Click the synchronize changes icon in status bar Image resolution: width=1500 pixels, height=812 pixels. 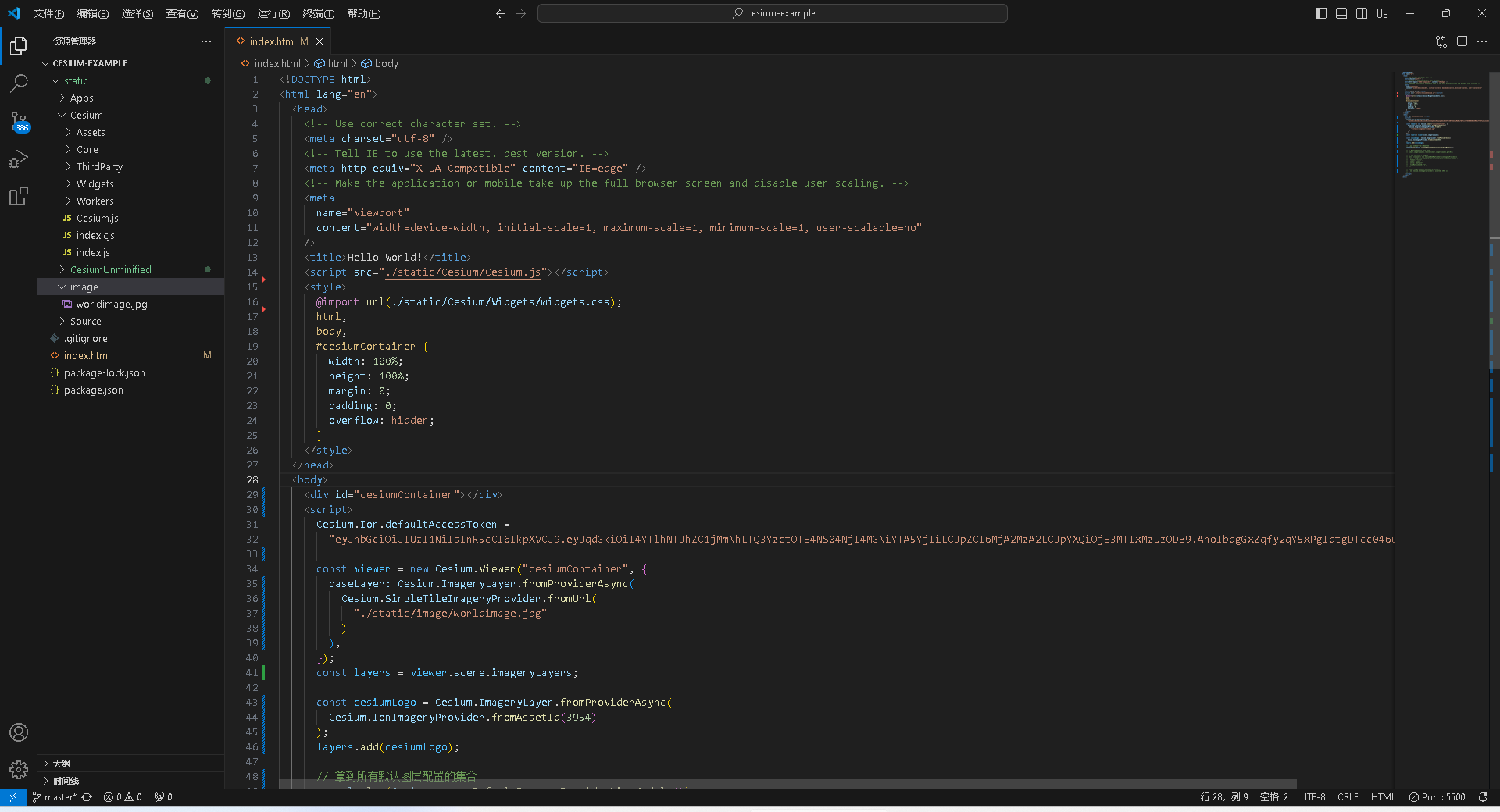tap(87, 797)
